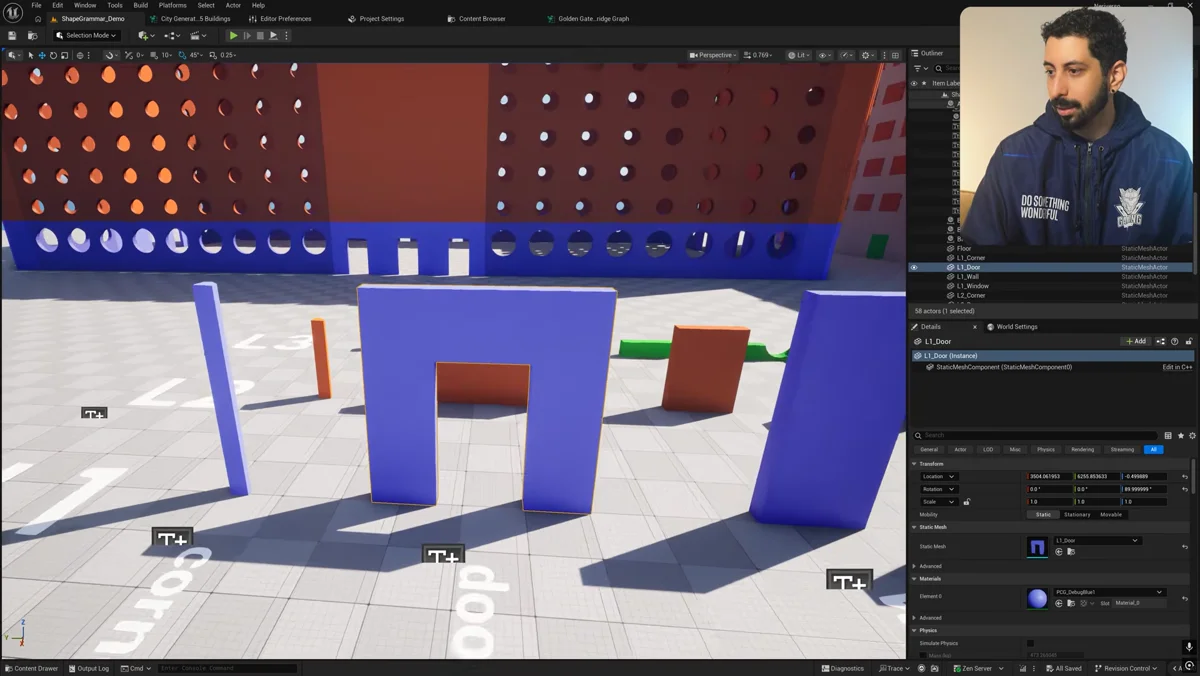This screenshot has width=1200, height=676.
Task: Toggle the scale lock icon
Action: (966, 502)
